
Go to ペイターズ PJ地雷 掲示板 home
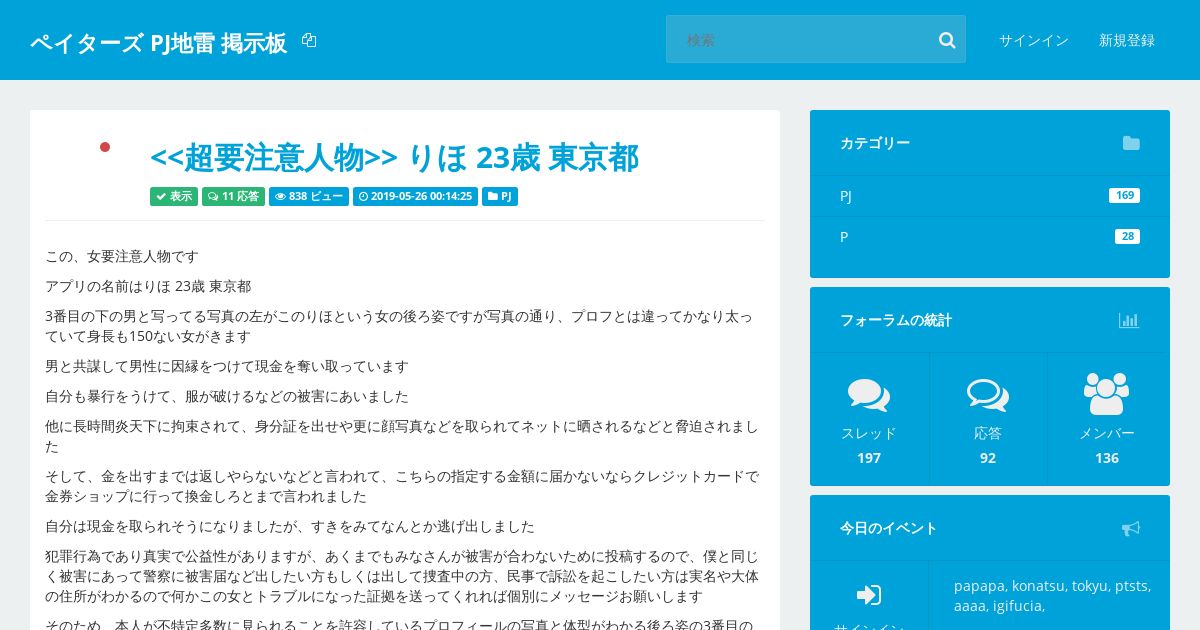pyautogui.click(x=159, y=42)
